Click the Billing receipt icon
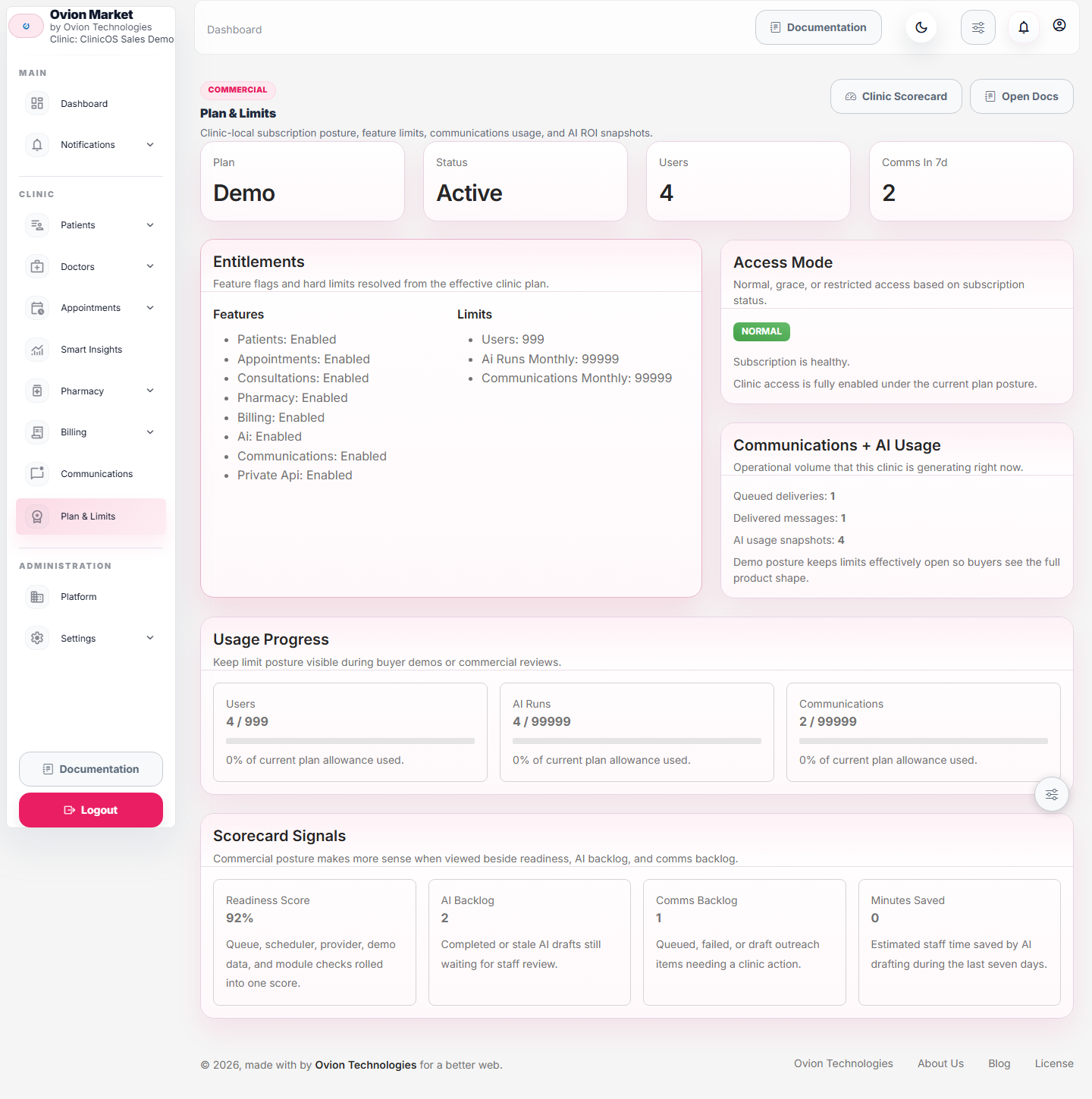Screen dimensions: 1092x1099 37,432
